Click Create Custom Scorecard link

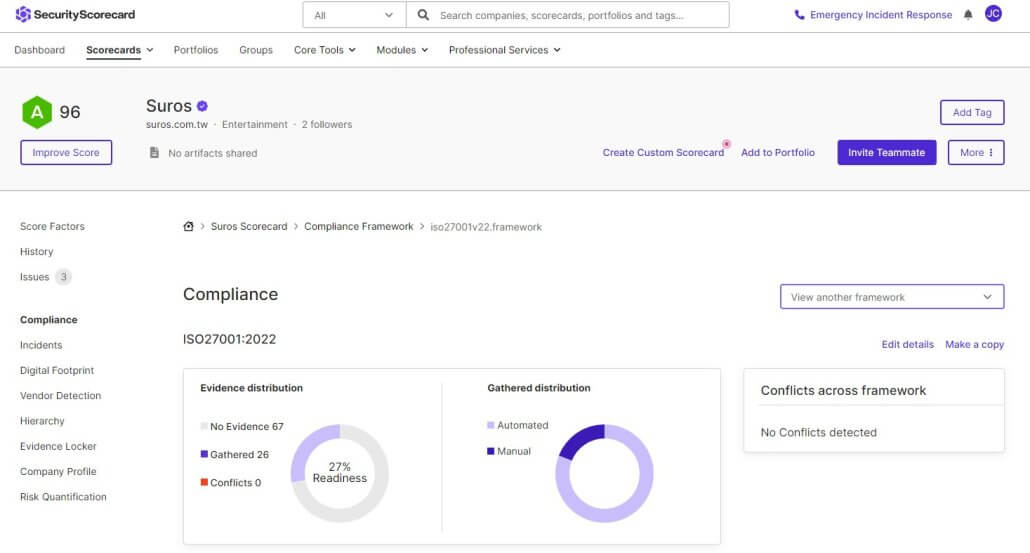(x=663, y=152)
